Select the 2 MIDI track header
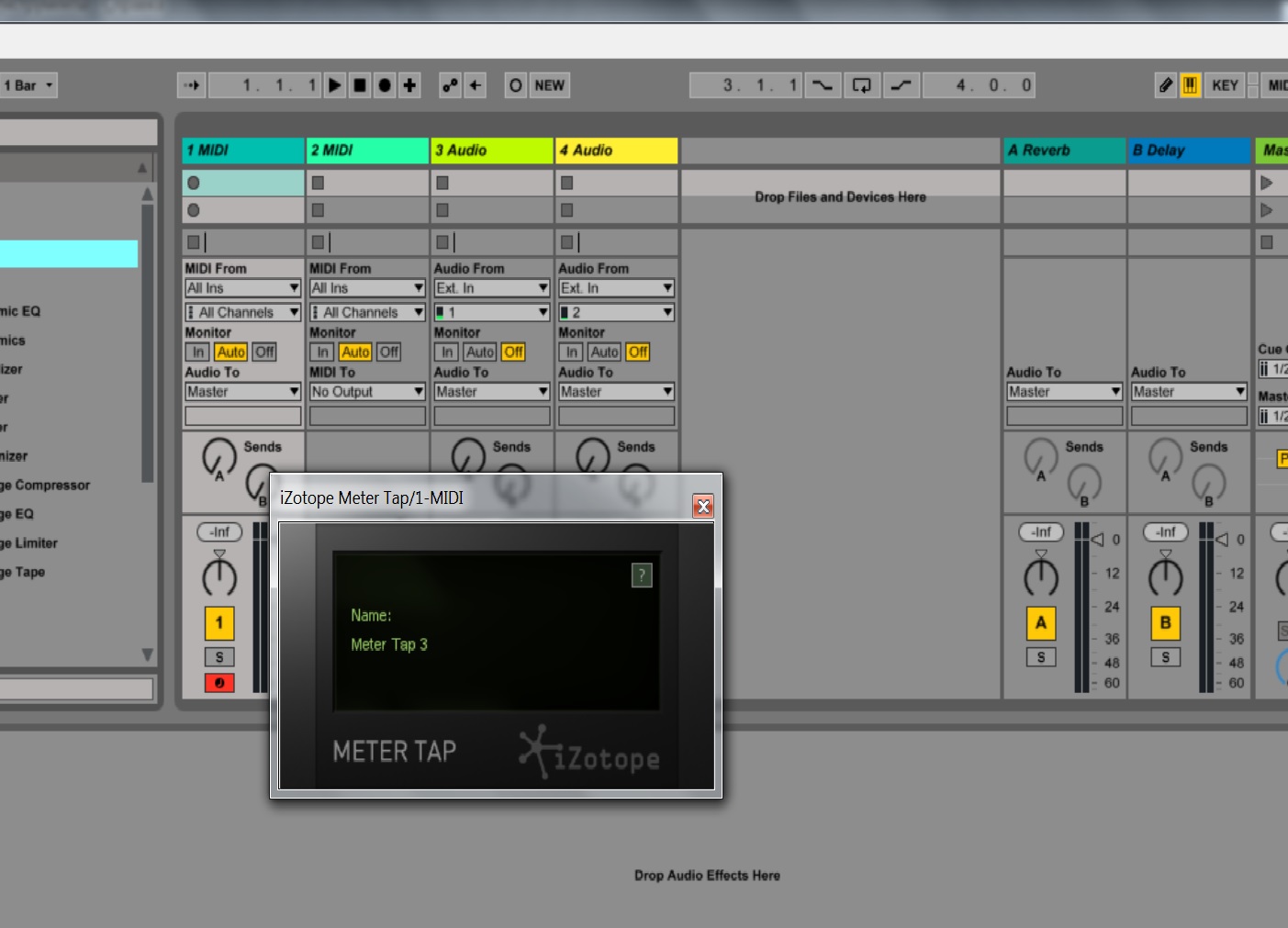Screen dimensions: 1288x928 367,151
